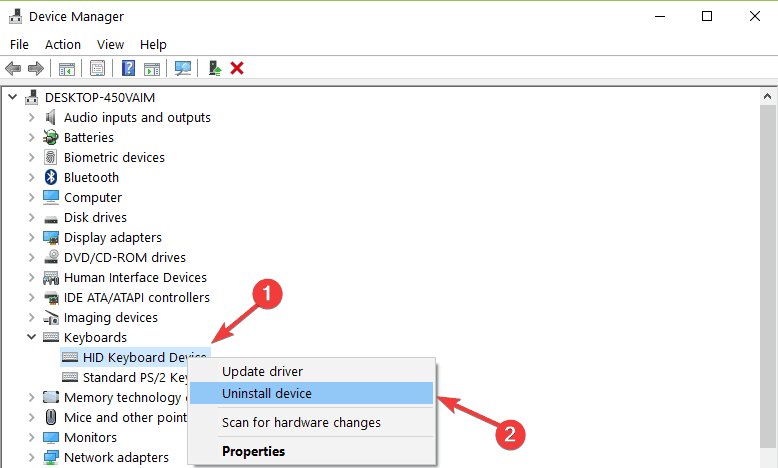Choose Update driver from context menu
Viewport: 778px width, 468px height.
pos(312,371)
